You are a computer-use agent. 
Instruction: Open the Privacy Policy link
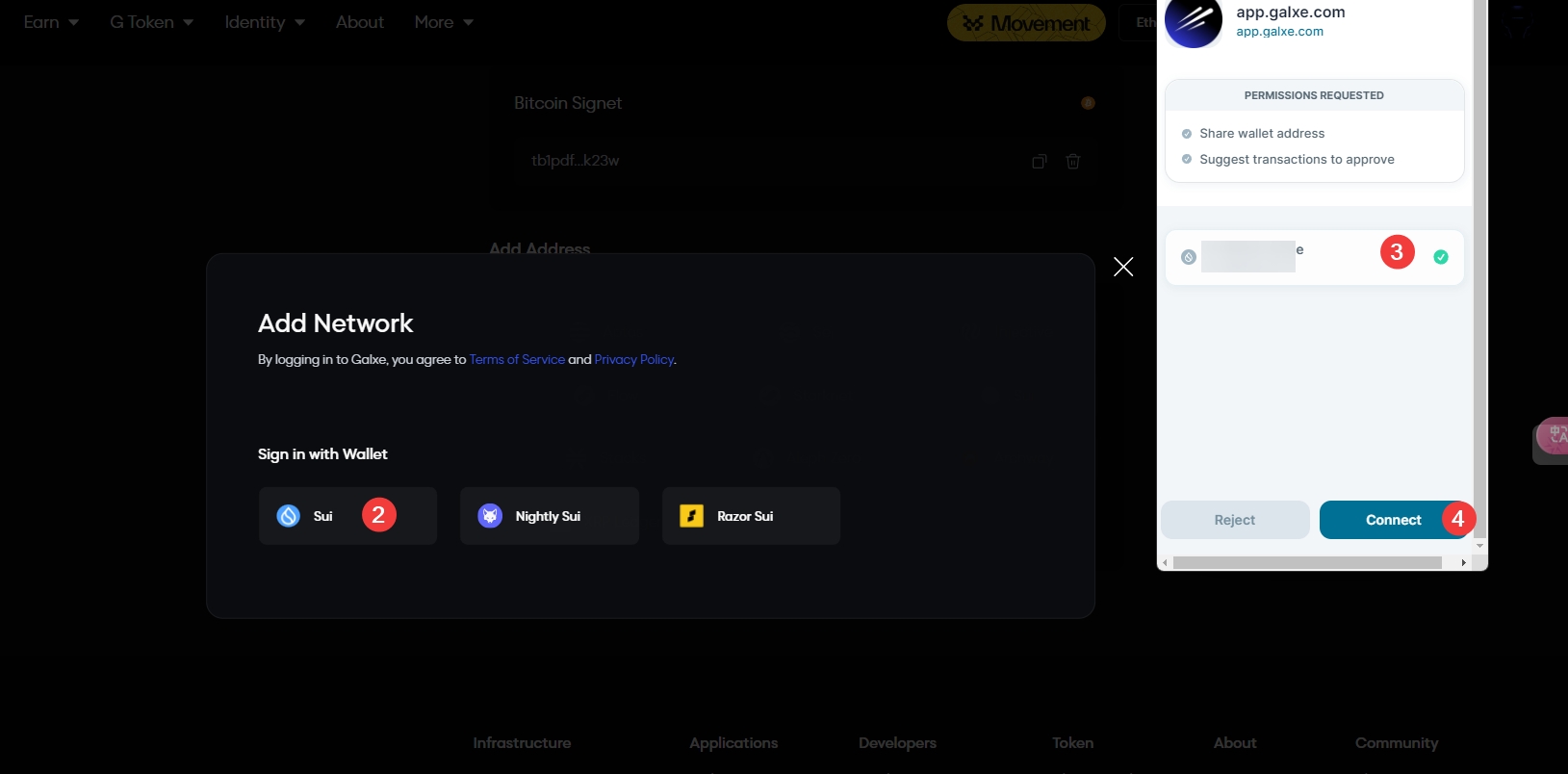click(634, 360)
